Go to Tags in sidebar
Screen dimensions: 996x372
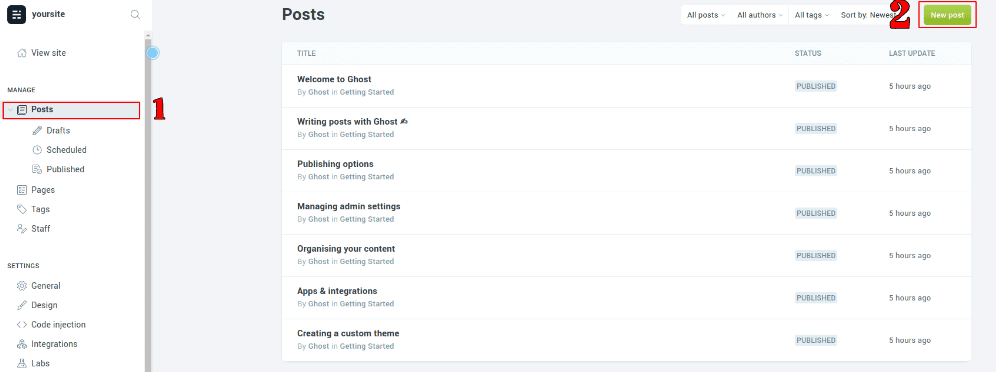pos(40,209)
